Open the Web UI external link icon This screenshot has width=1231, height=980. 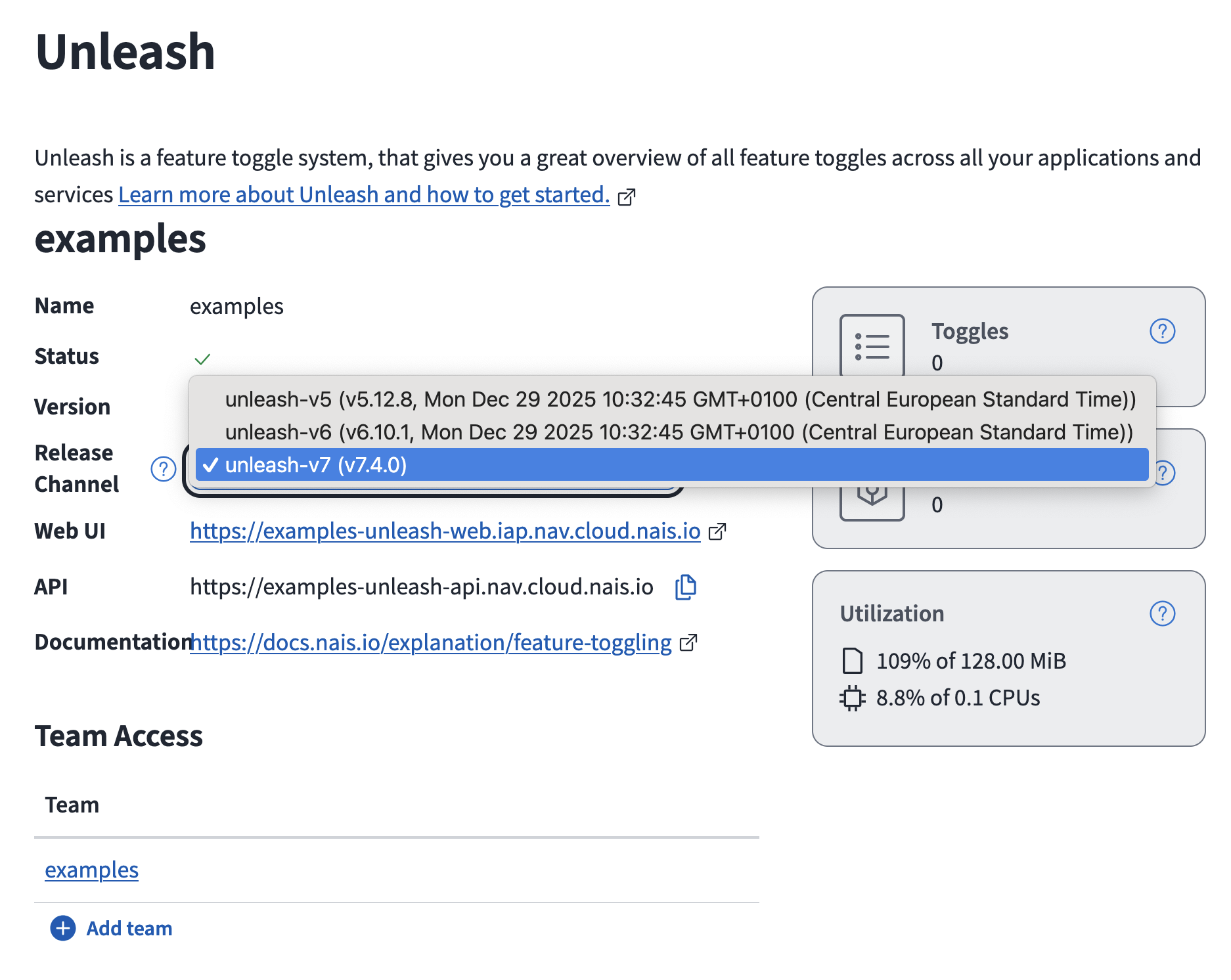(717, 532)
